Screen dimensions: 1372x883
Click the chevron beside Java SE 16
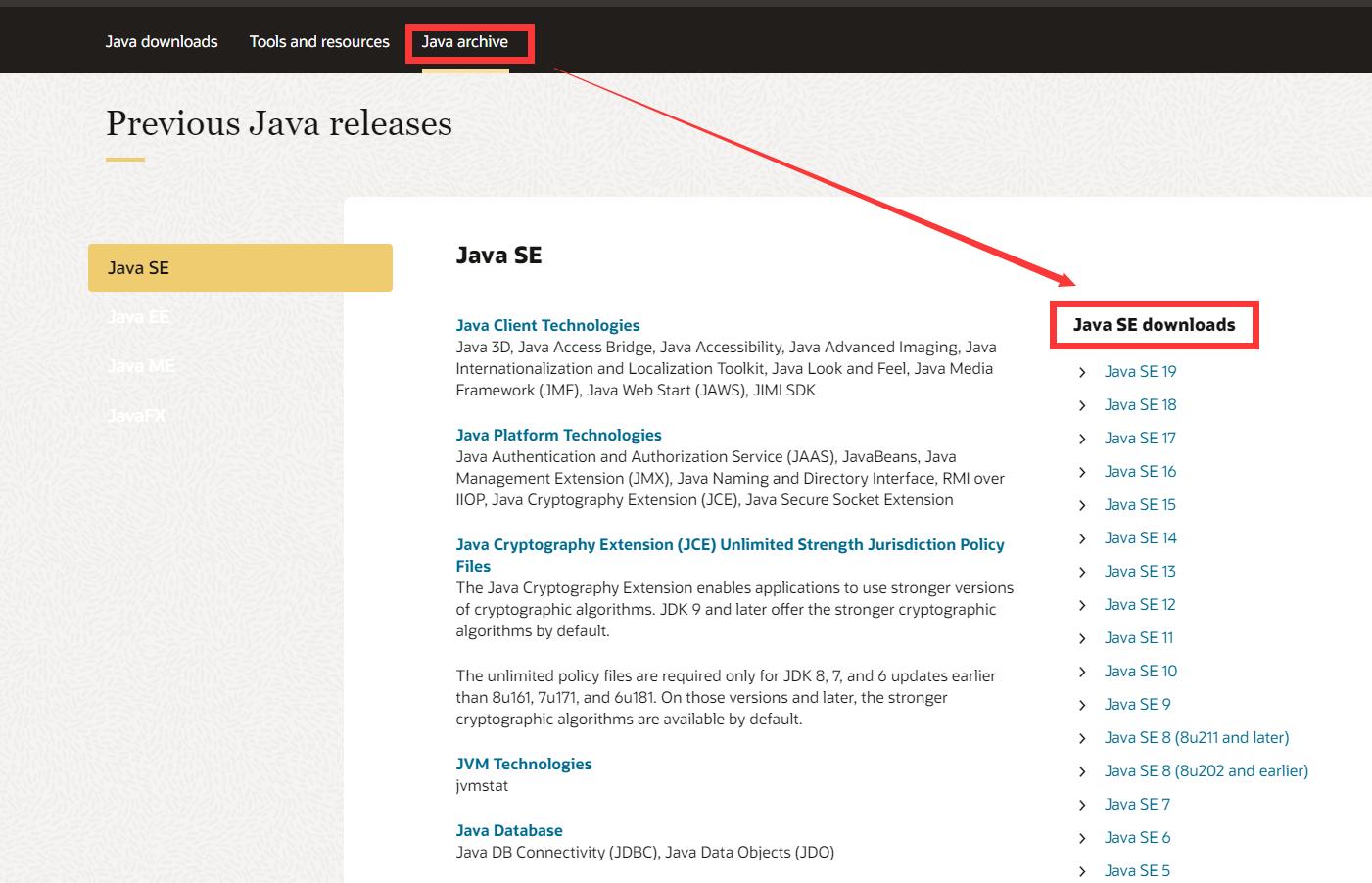[1082, 472]
